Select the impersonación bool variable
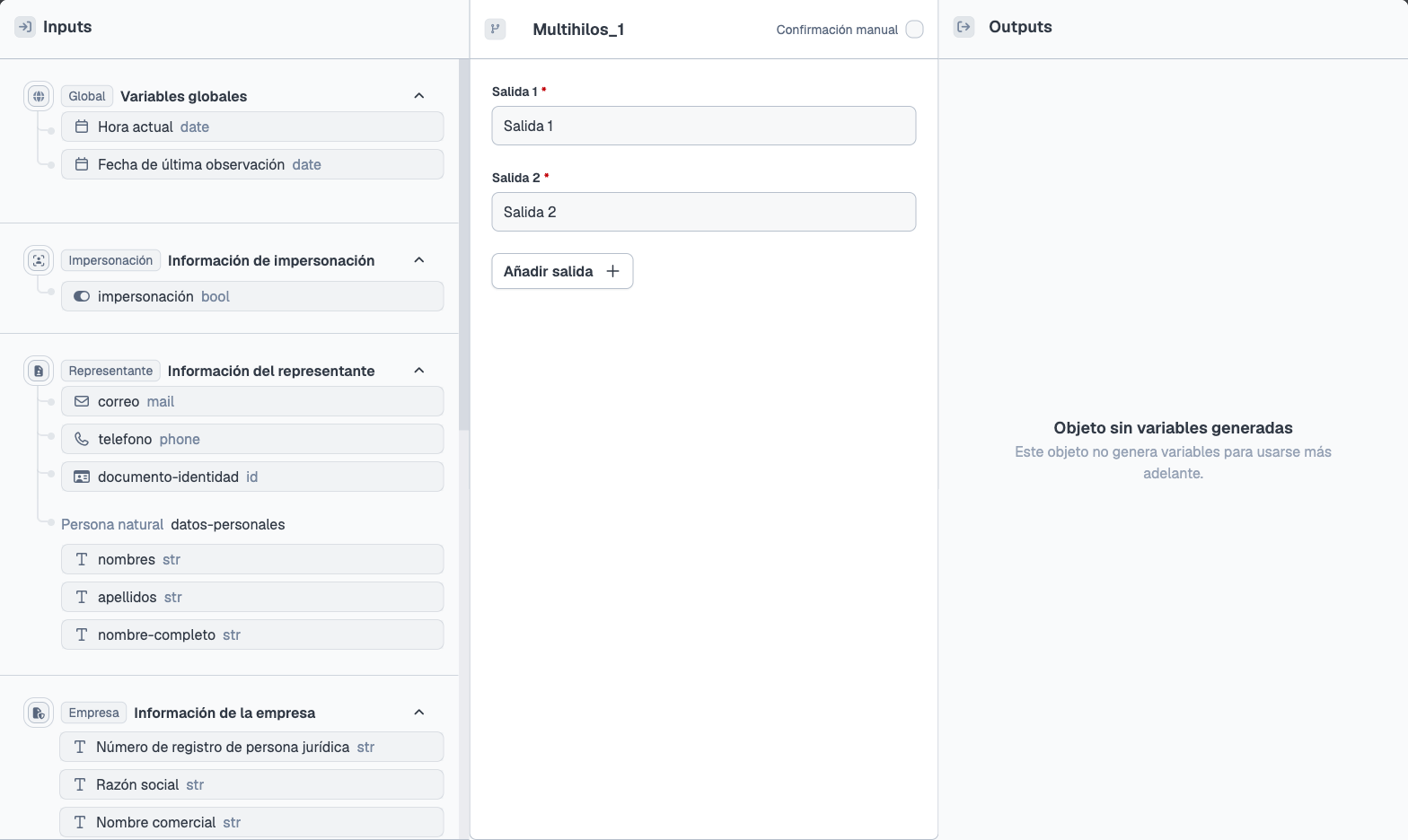Image resolution: width=1408 pixels, height=840 pixels. [252, 296]
